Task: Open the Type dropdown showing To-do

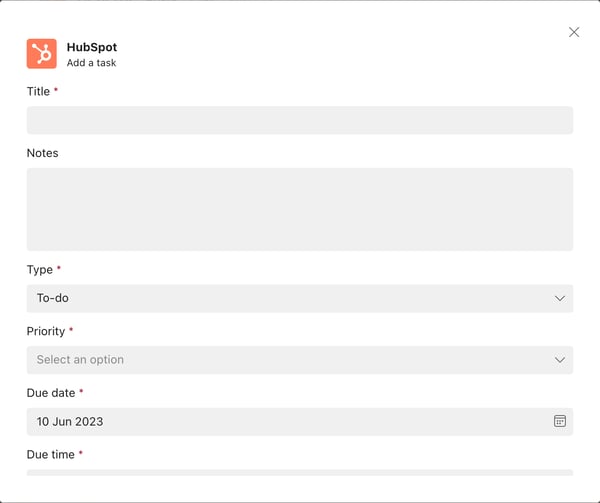Action: [x=300, y=298]
